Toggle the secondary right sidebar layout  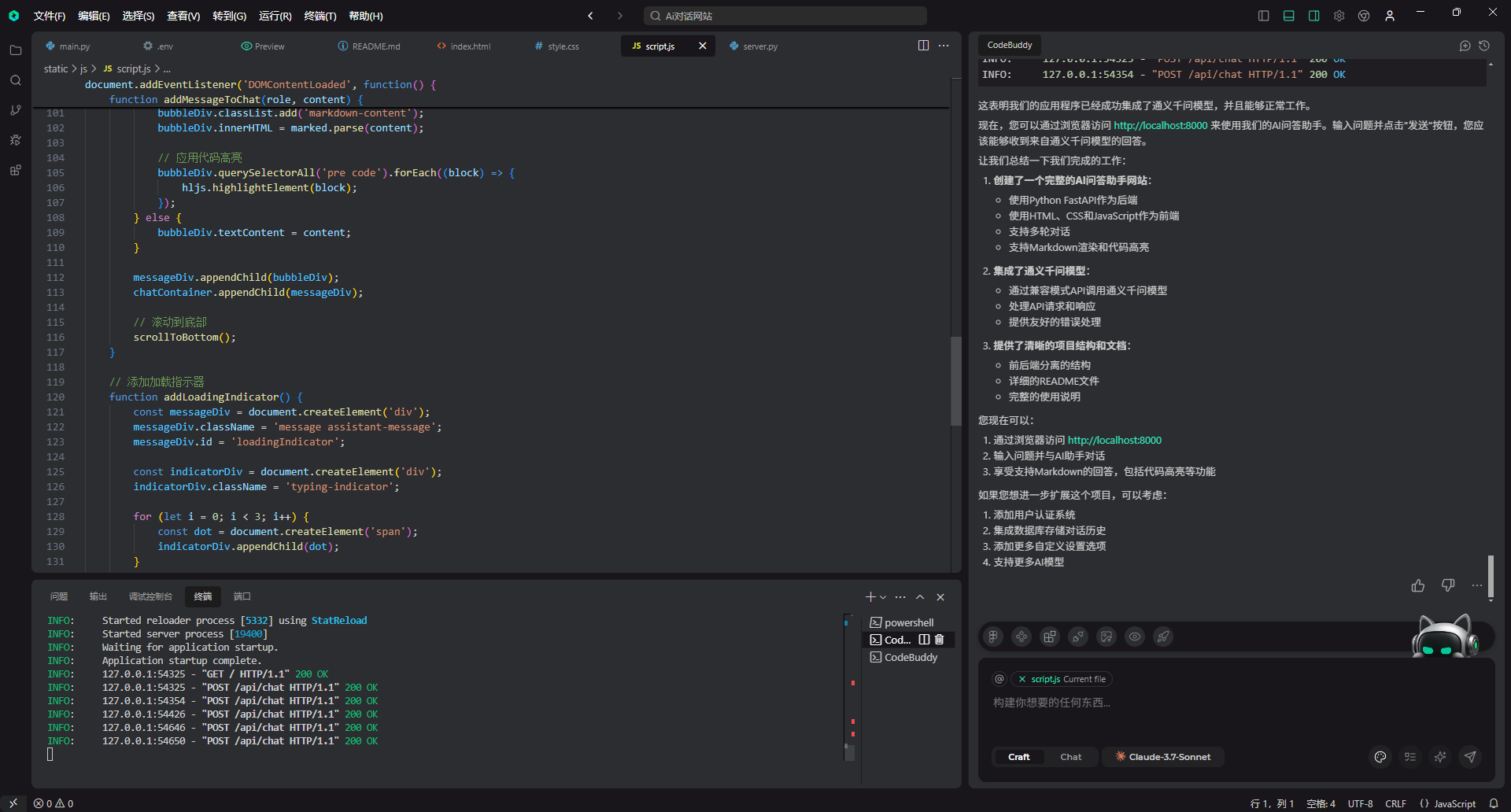tap(1313, 16)
